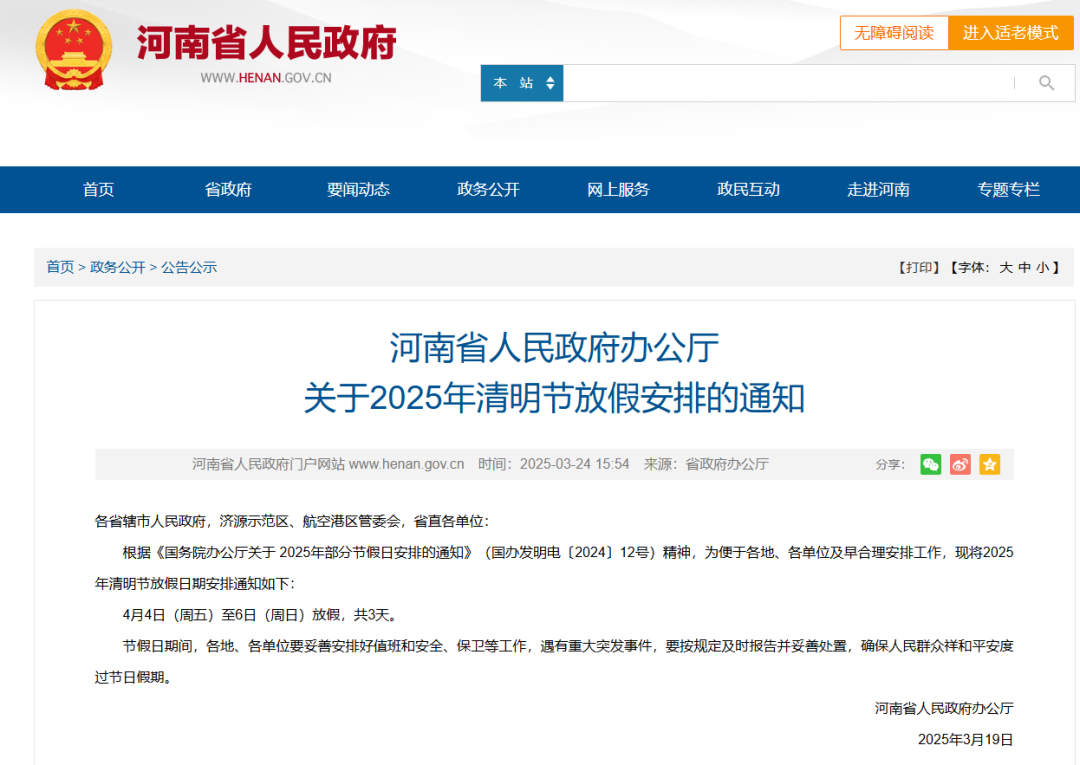The height and width of the screenshot is (765, 1080).
Task: Open 网上服务 from the navigation bar
Action: (618, 189)
